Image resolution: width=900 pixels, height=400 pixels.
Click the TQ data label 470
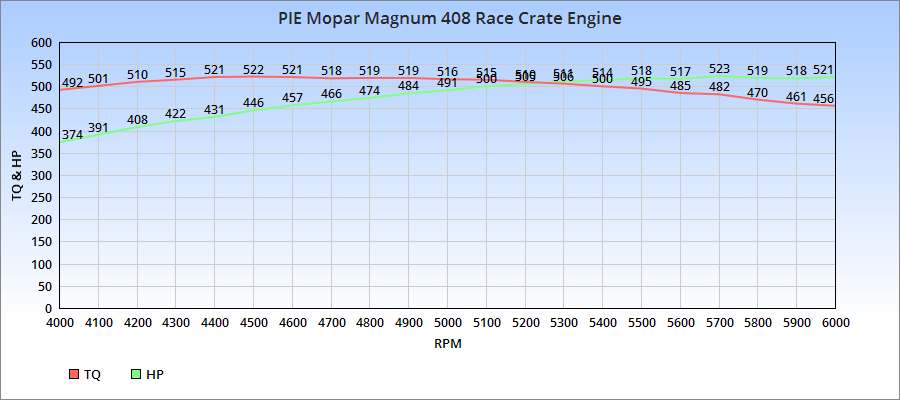click(758, 92)
